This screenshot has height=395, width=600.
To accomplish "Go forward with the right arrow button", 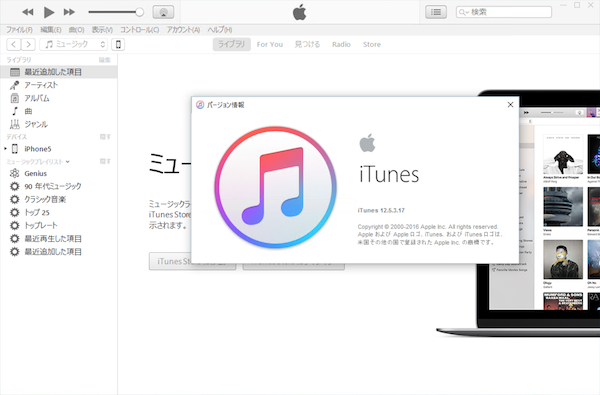I will tap(28, 44).
